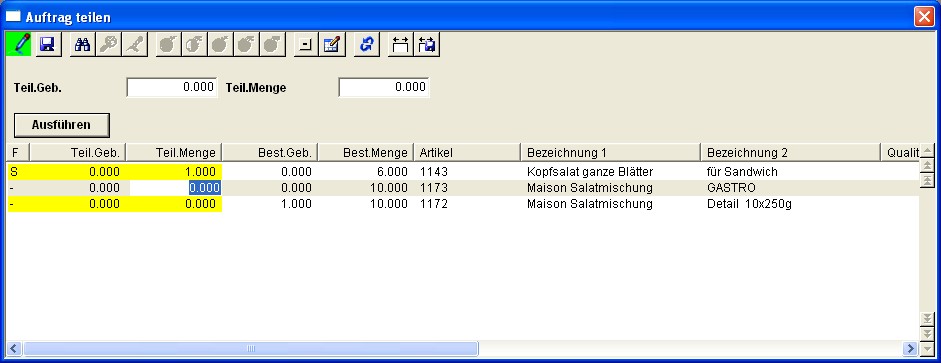Click the horizontal scrollbar thumb
The image size is (941, 363).
coord(251,348)
